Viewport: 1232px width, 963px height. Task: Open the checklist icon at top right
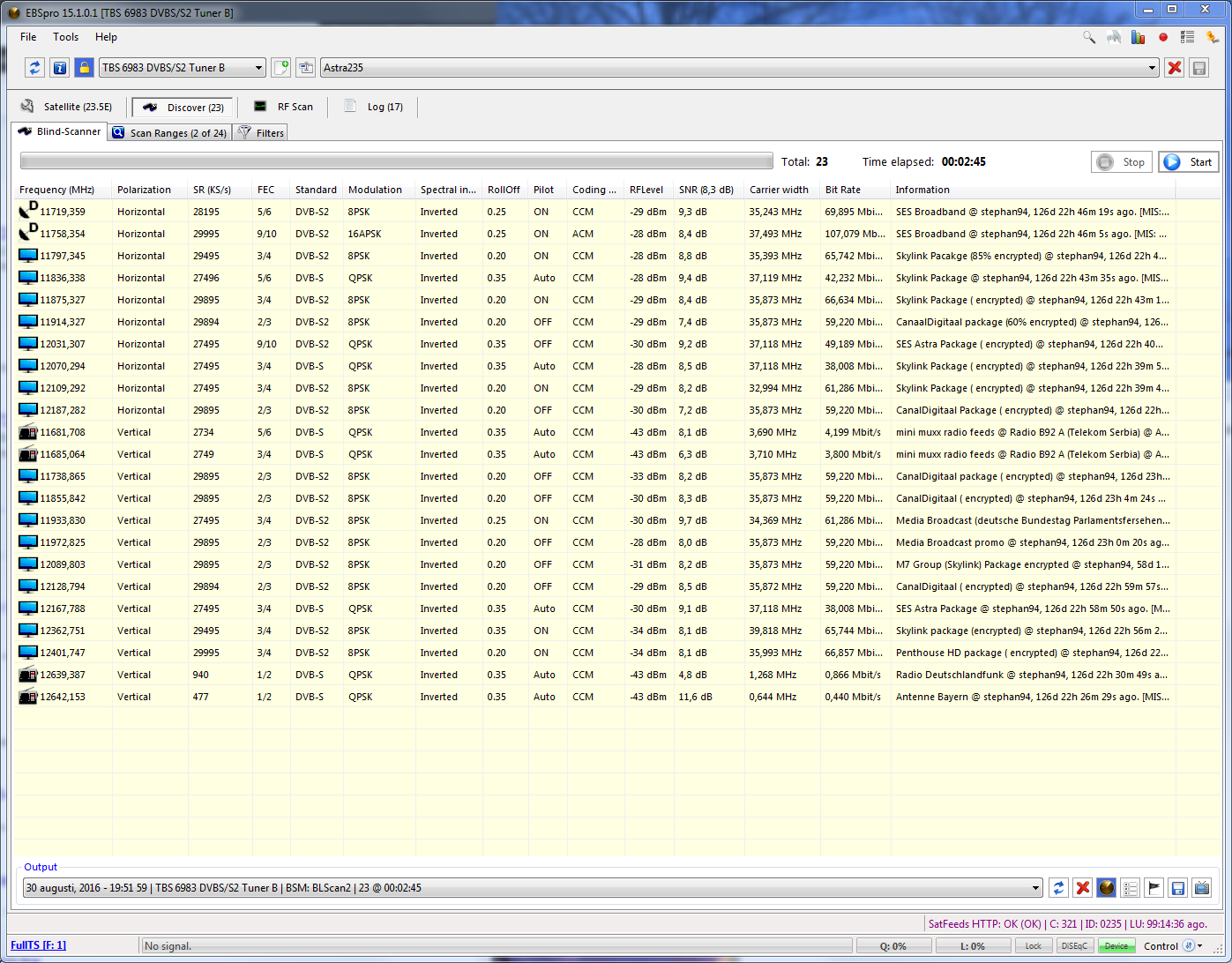pos(1188,37)
